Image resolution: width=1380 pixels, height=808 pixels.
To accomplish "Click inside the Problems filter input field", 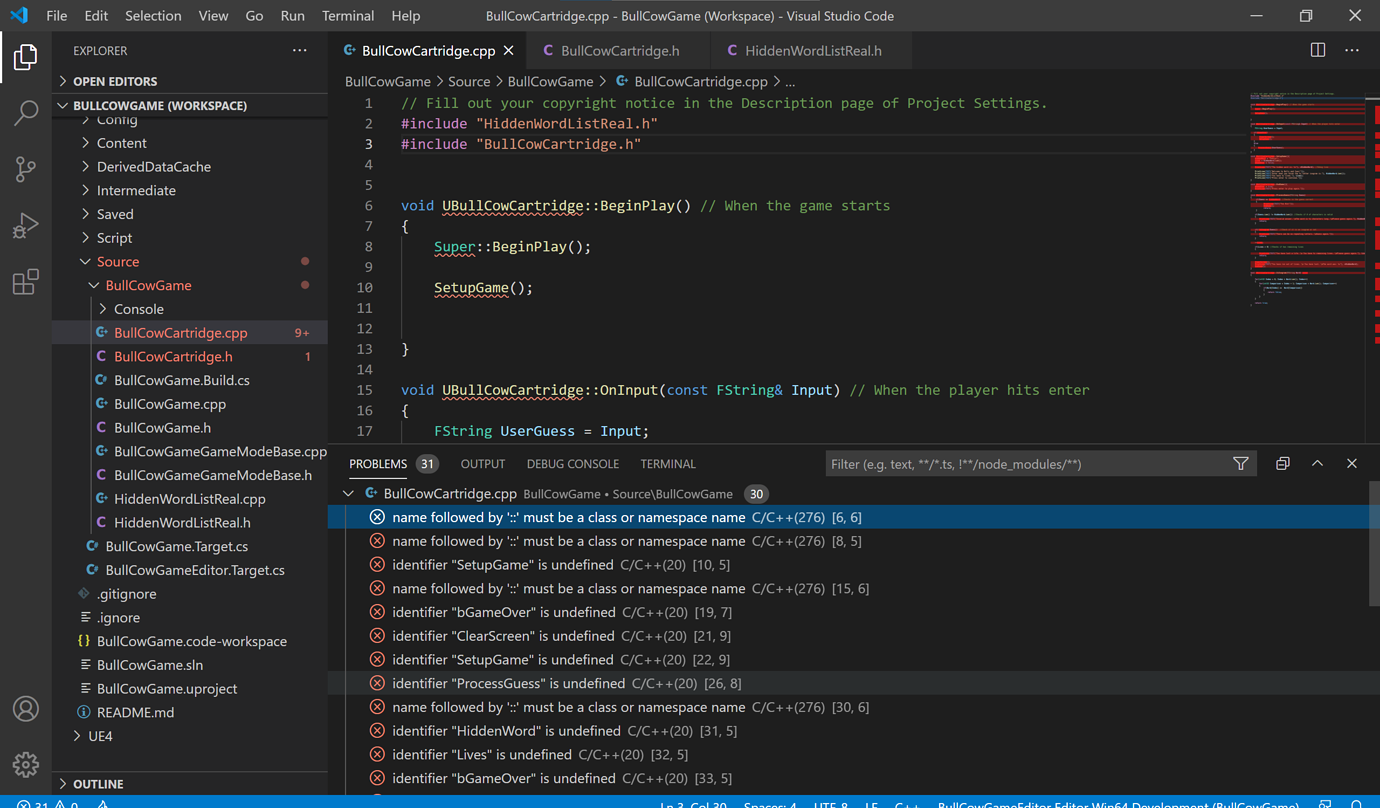I will 1000,463.
